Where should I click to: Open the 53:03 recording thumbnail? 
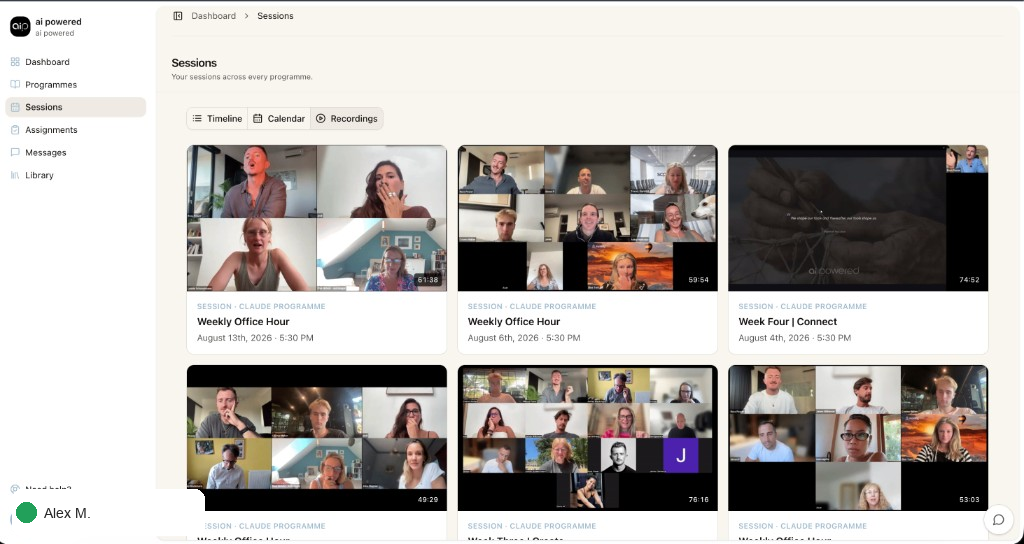pyautogui.click(x=858, y=438)
